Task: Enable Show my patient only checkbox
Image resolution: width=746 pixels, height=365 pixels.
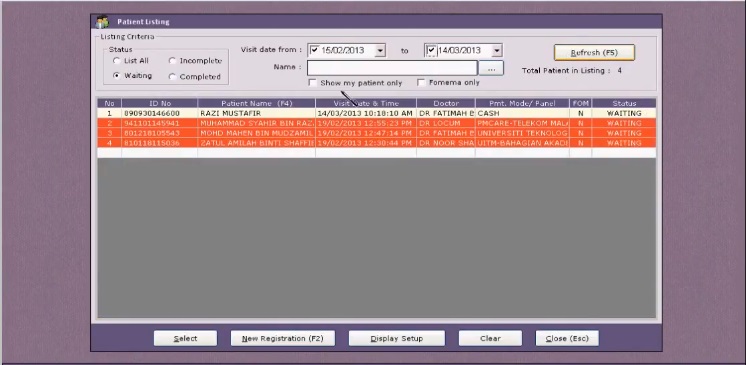Action: (x=313, y=83)
